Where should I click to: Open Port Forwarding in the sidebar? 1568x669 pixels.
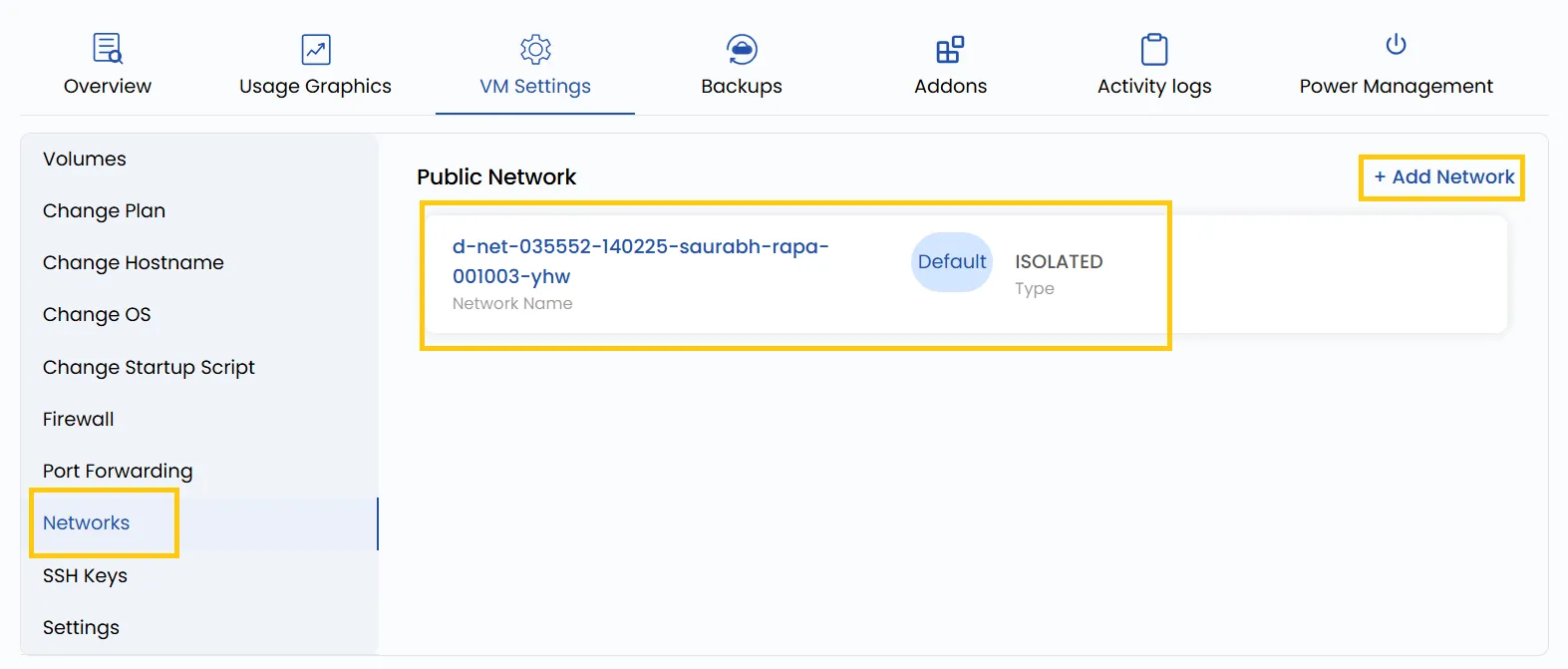[x=118, y=472]
